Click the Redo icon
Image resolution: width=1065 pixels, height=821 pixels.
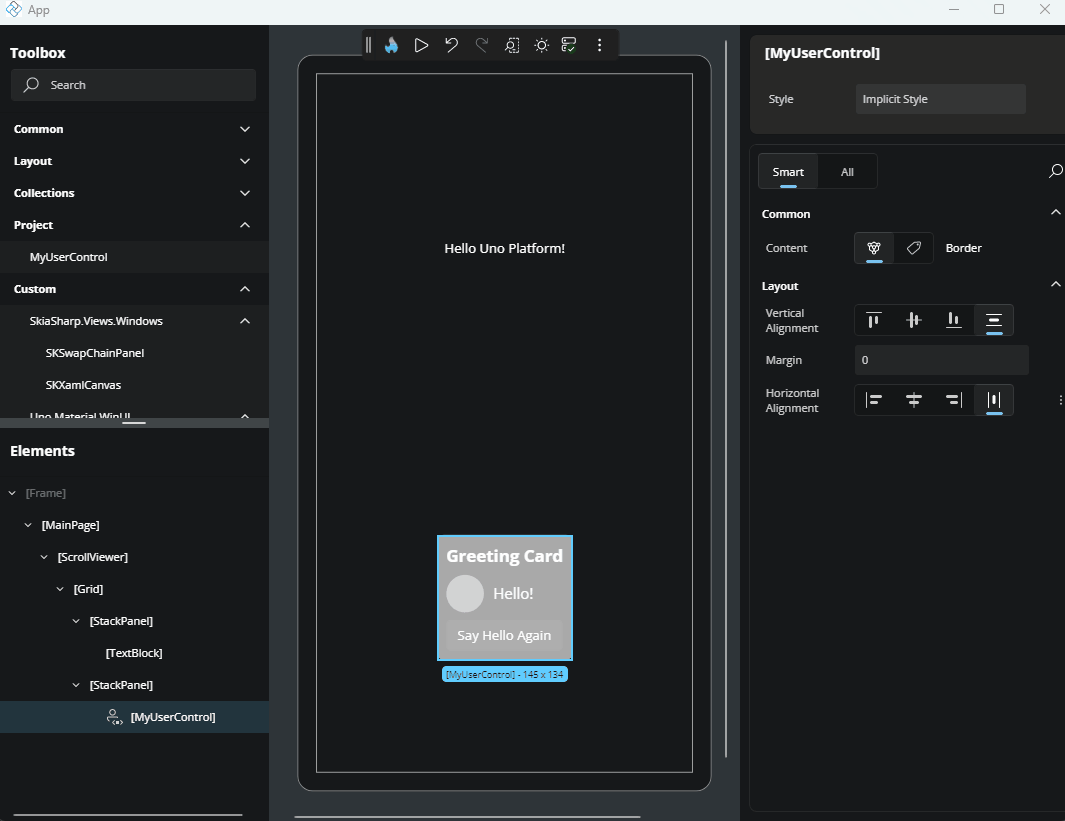click(x=481, y=45)
